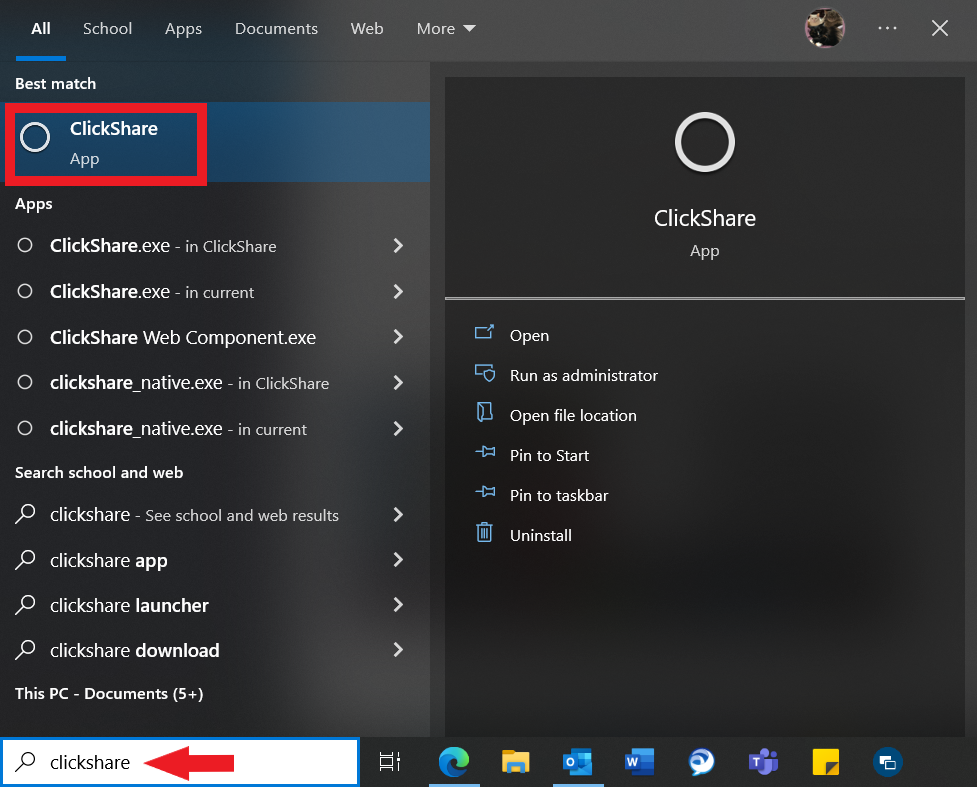This screenshot has width=977, height=787.
Task: Open clickshare See school and web results
Action: pos(193,515)
